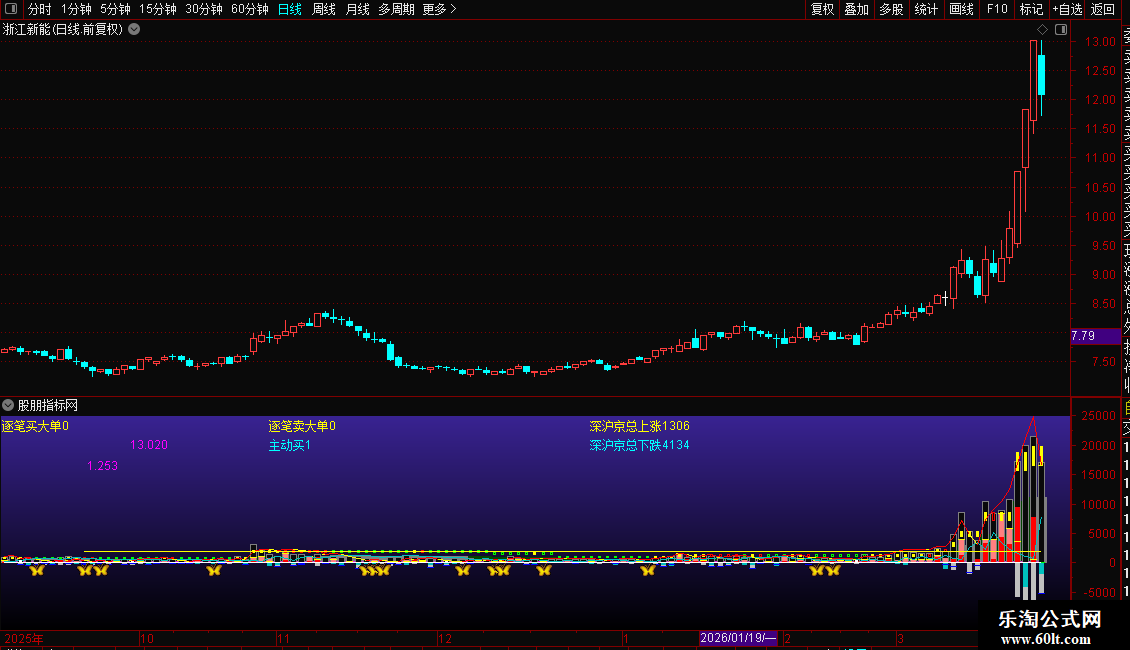Click 返回 to go back
Image resolution: width=1130 pixels, height=650 pixels.
click(x=1103, y=9)
